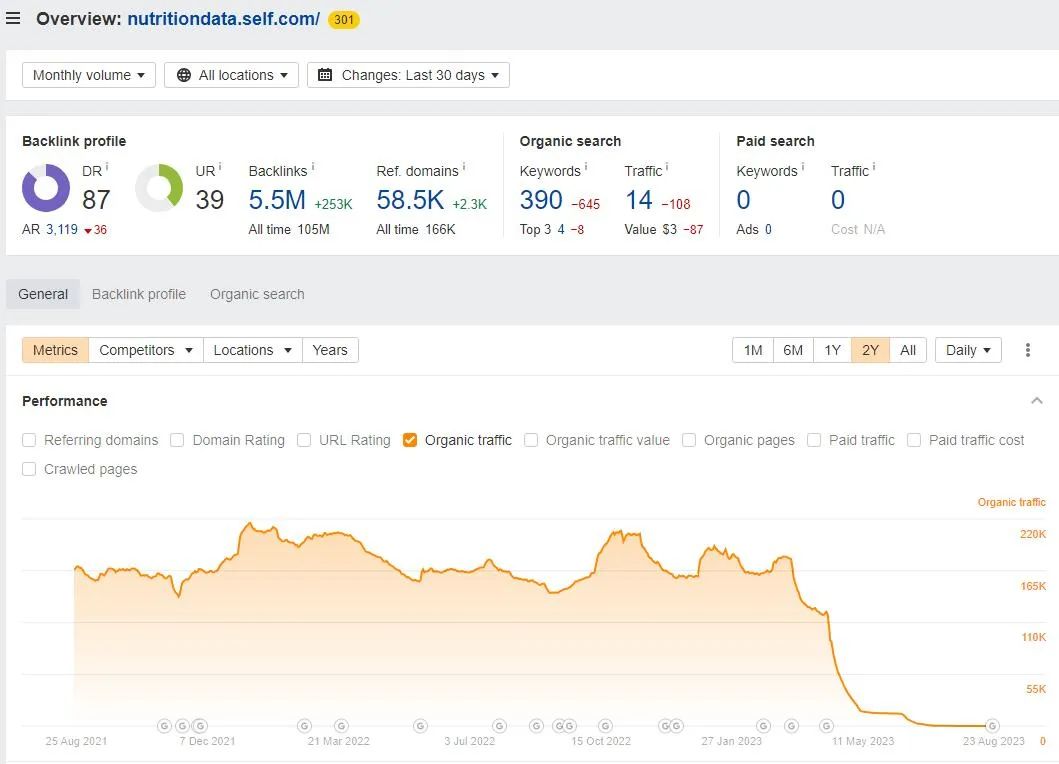This screenshot has height=764, width=1059.
Task: Open the Competitors dropdown
Action: tap(146, 350)
